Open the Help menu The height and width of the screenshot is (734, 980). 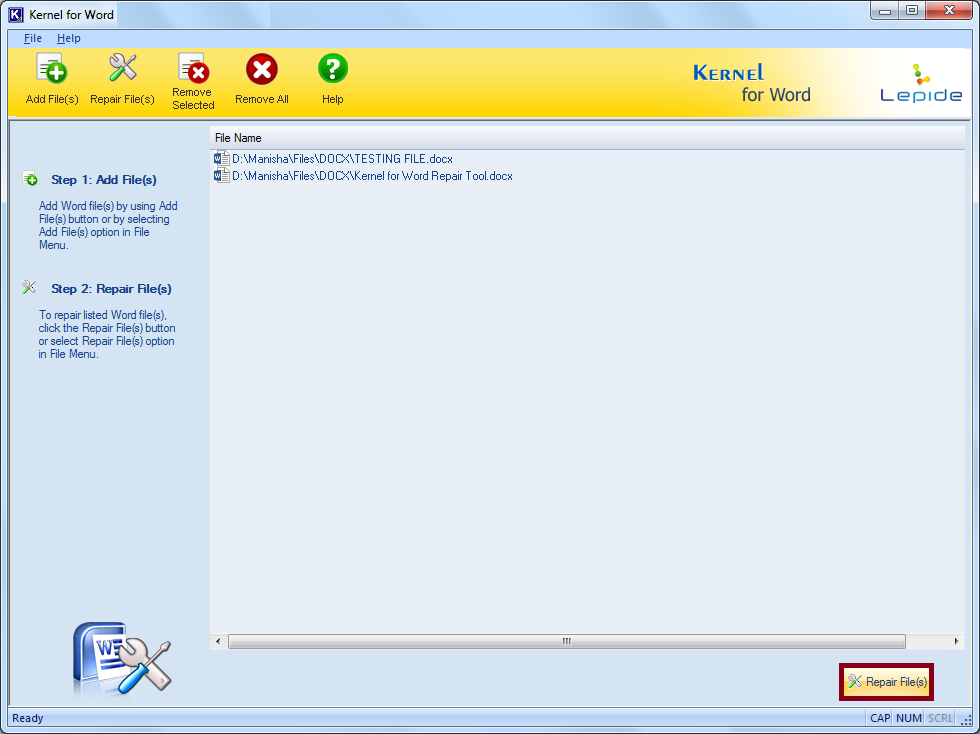[x=69, y=38]
